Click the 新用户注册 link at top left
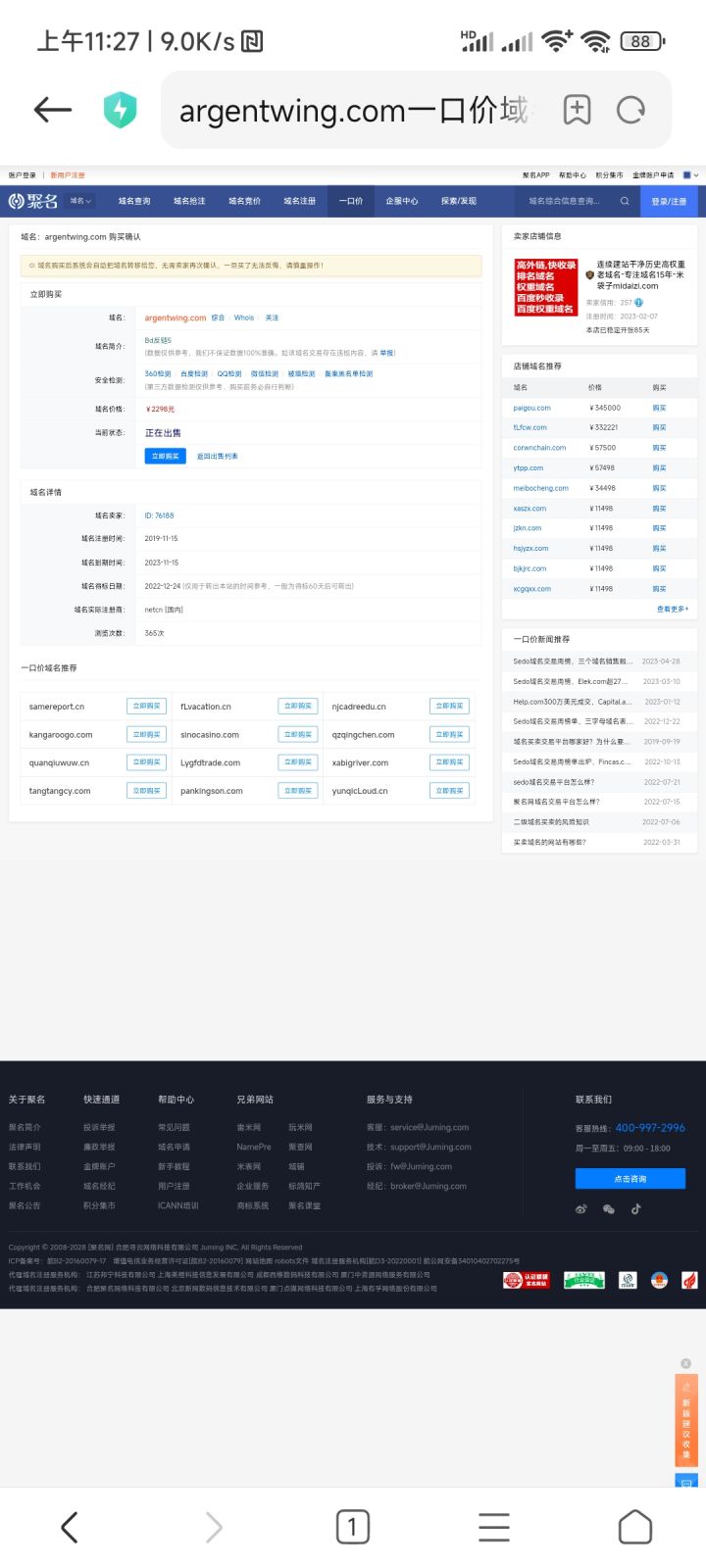Image resolution: width=706 pixels, height=1568 pixels. coord(68,175)
